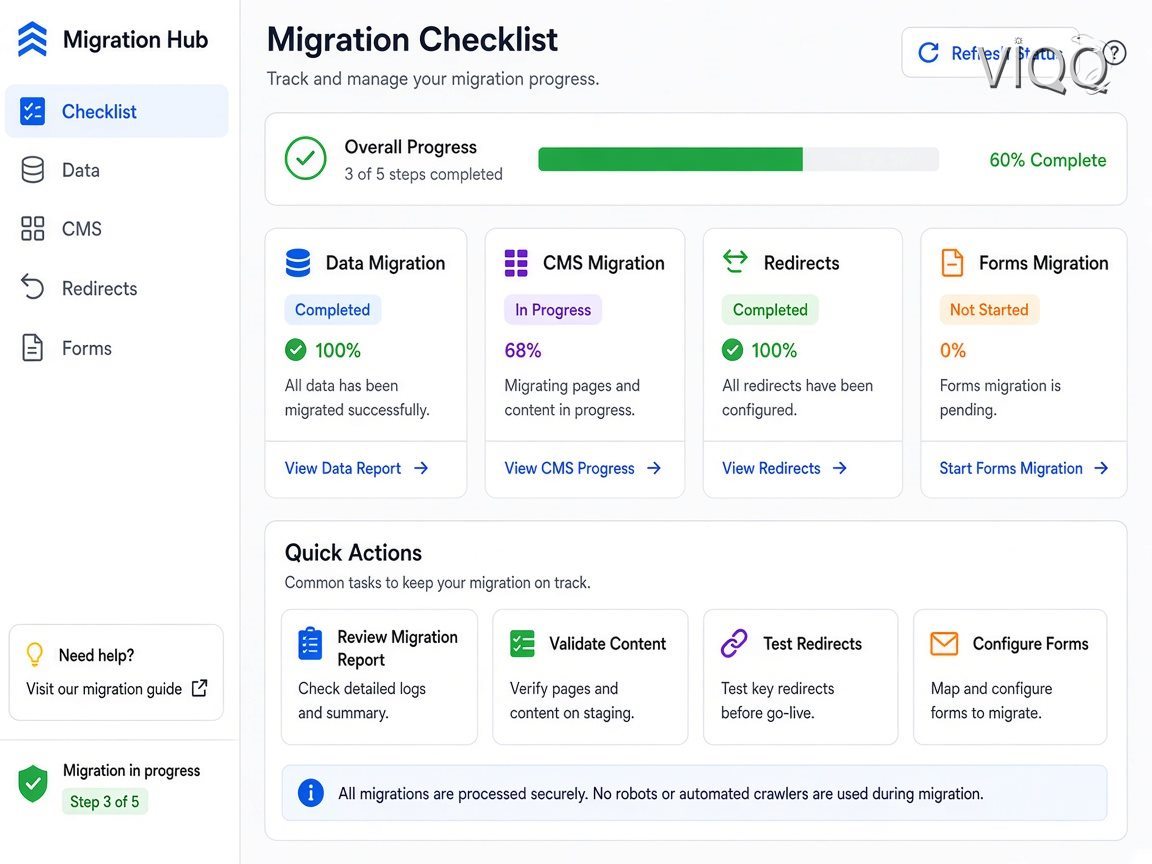Click the Validate Content green checklist icon

(522, 644)
